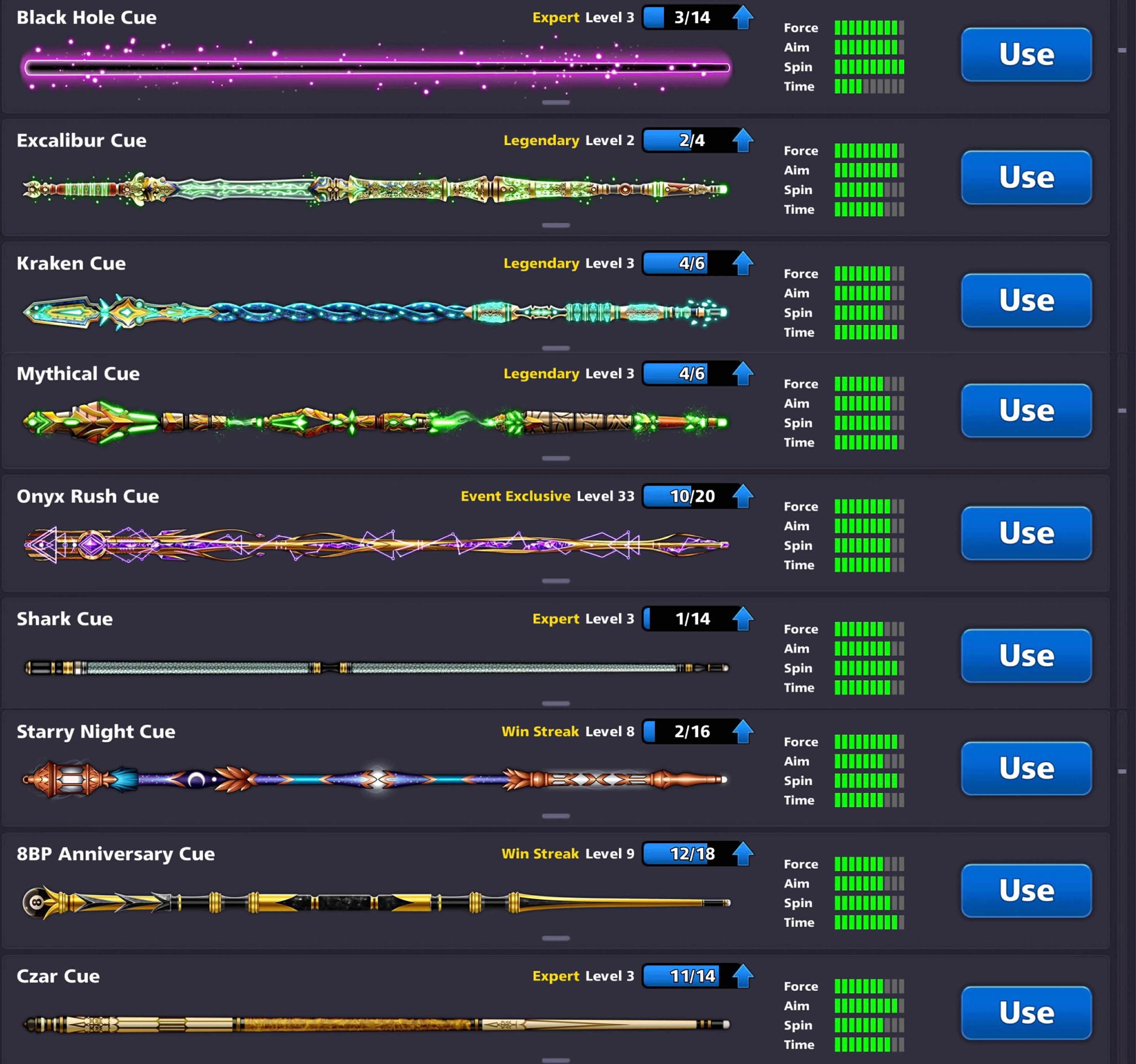Tap Kraken Cue upgrade arrow icon
Image resolution: width=1136 pixels, height=1064 pixels.
point(743,264)
